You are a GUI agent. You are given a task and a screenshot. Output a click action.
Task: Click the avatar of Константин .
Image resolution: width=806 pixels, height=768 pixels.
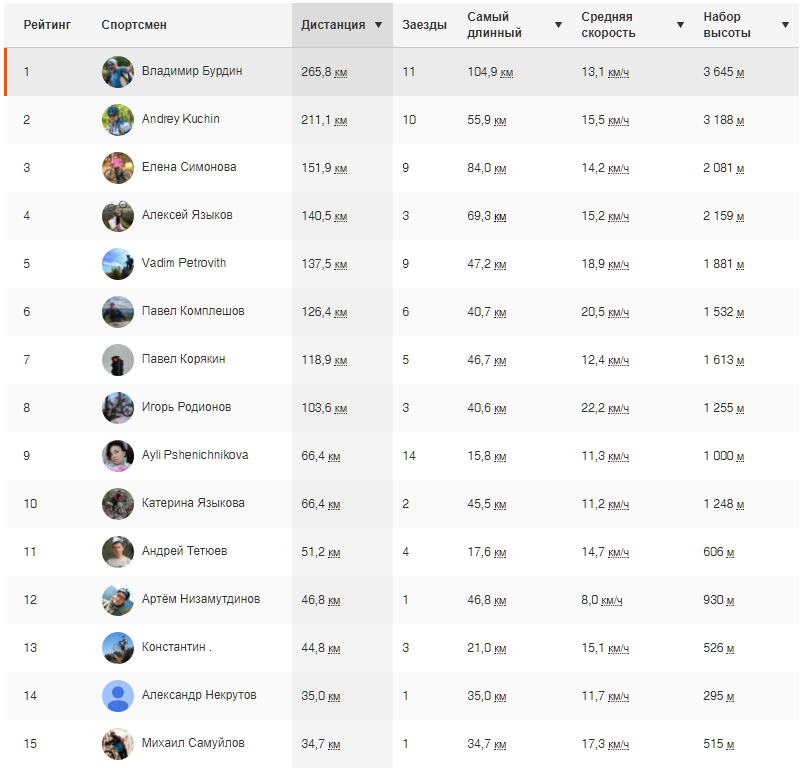[x=118, y=648]
